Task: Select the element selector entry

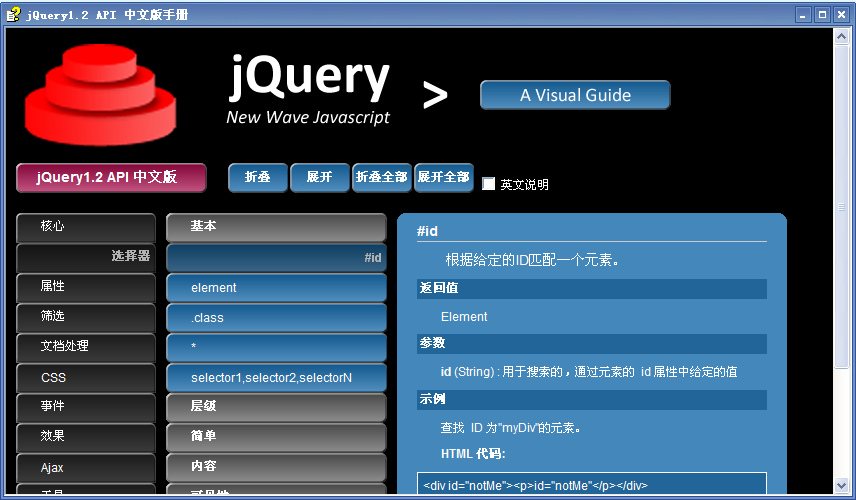Action: pos(276,287)
